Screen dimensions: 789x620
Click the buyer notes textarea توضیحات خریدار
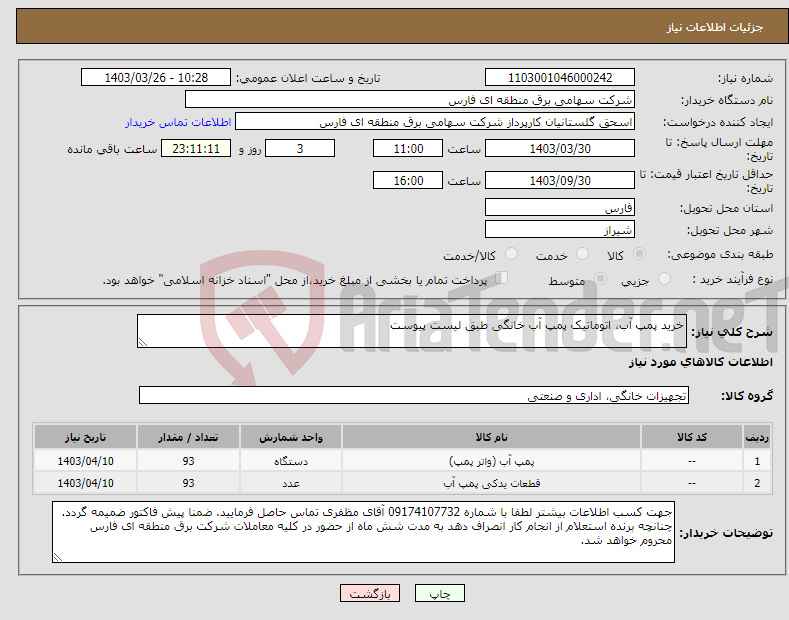click(x=363, y=532)
